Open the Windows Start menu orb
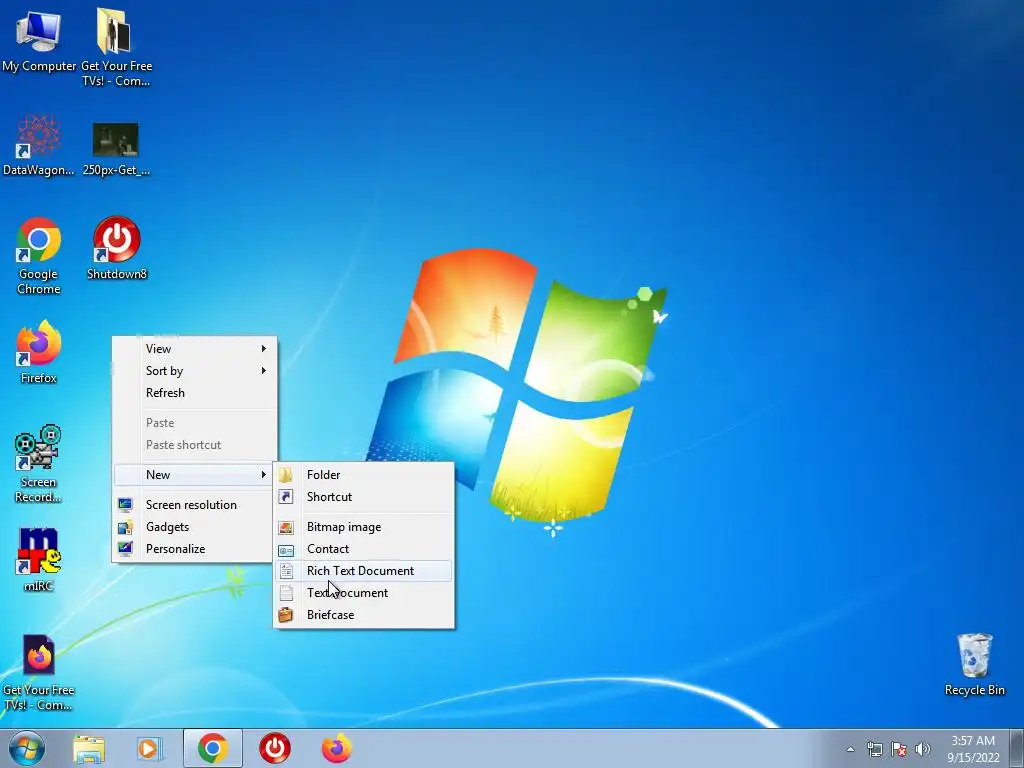Viewport: 1024px width, 768px height. click(x=27, y=748)
